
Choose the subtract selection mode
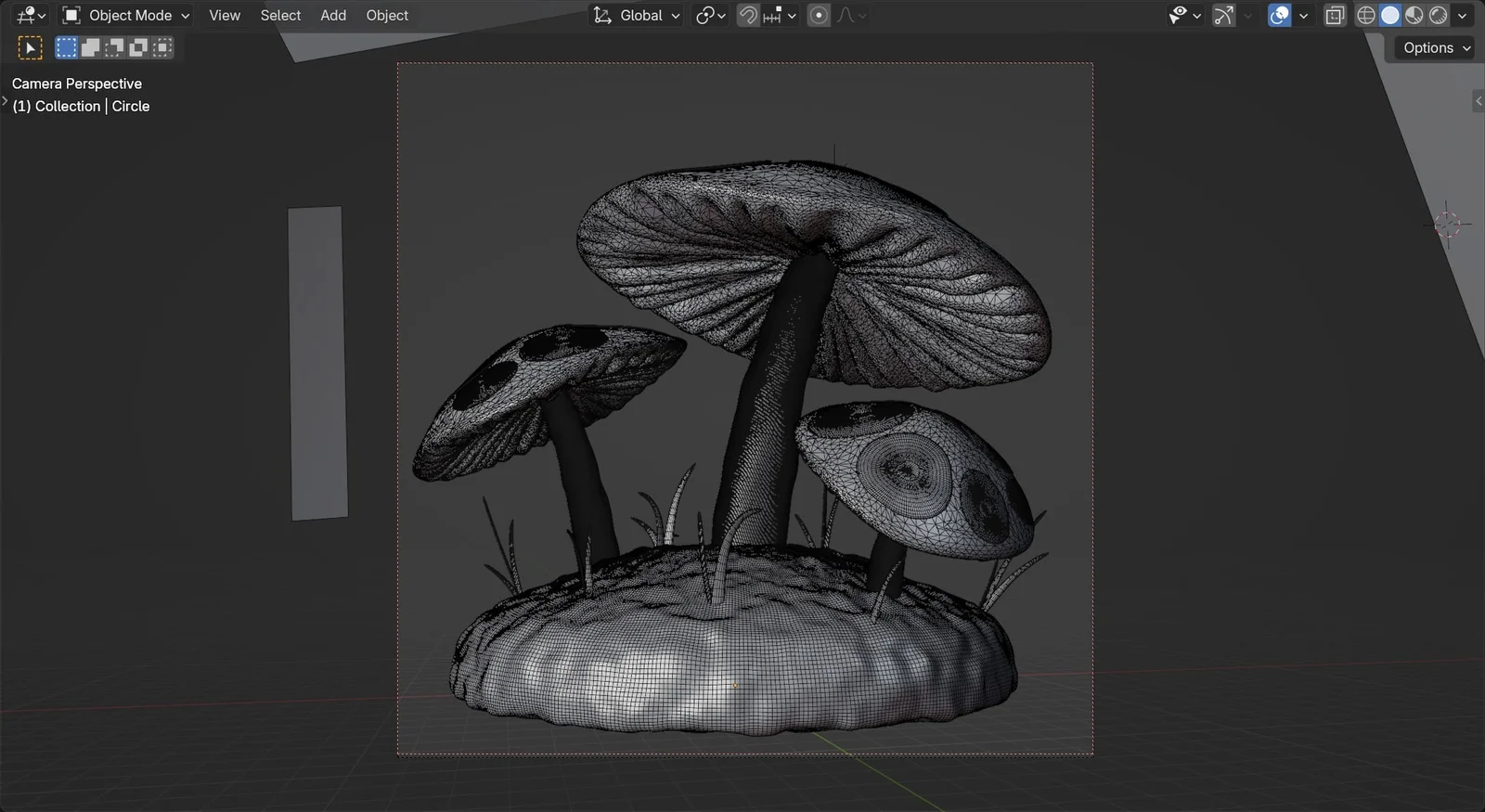(114, 47)
